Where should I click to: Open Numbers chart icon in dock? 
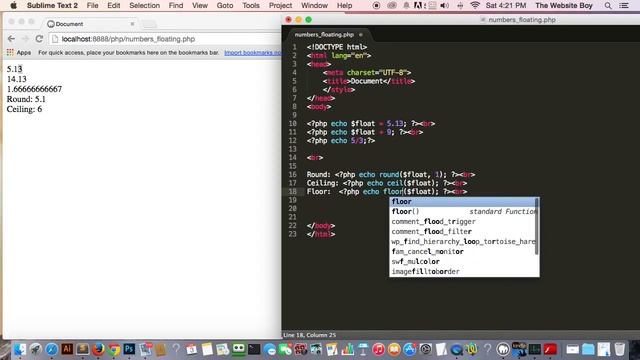pyautogui.click(x=348, y=349)
